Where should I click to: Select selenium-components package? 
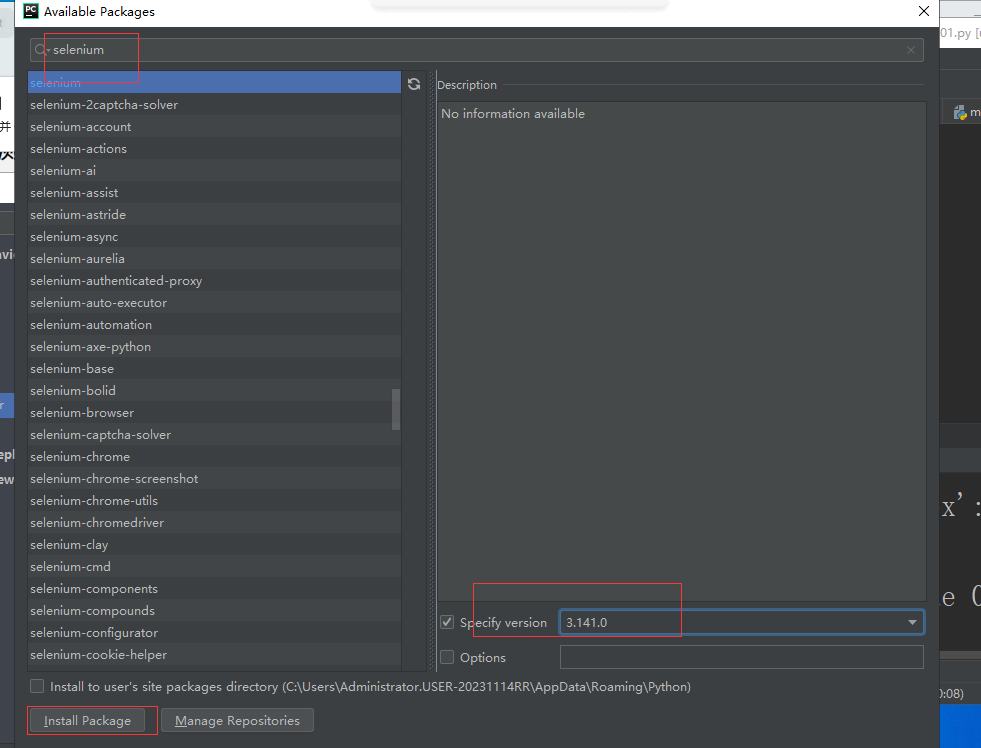(x=214, y=589)
